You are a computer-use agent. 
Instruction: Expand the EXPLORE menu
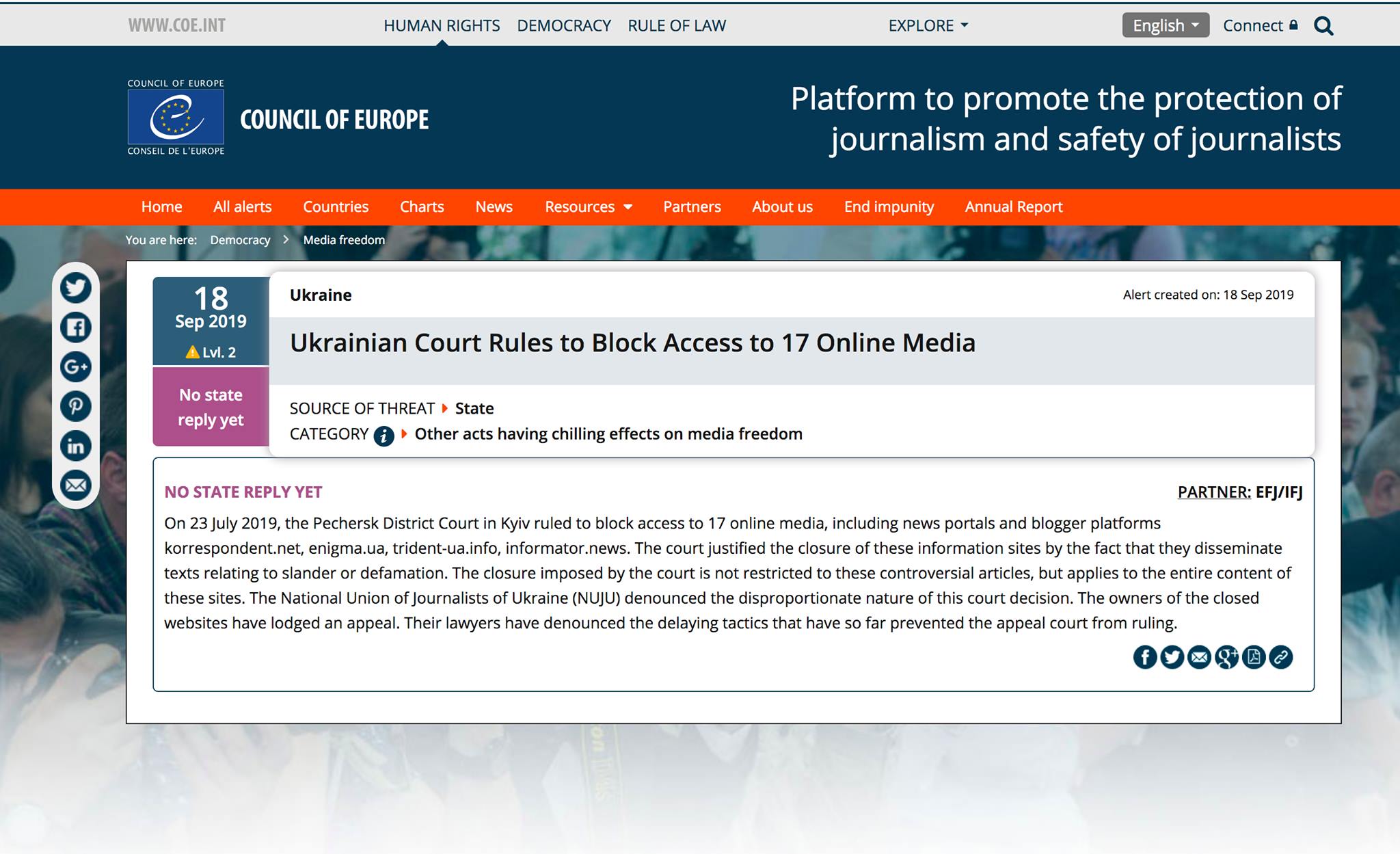coord(928,25)
